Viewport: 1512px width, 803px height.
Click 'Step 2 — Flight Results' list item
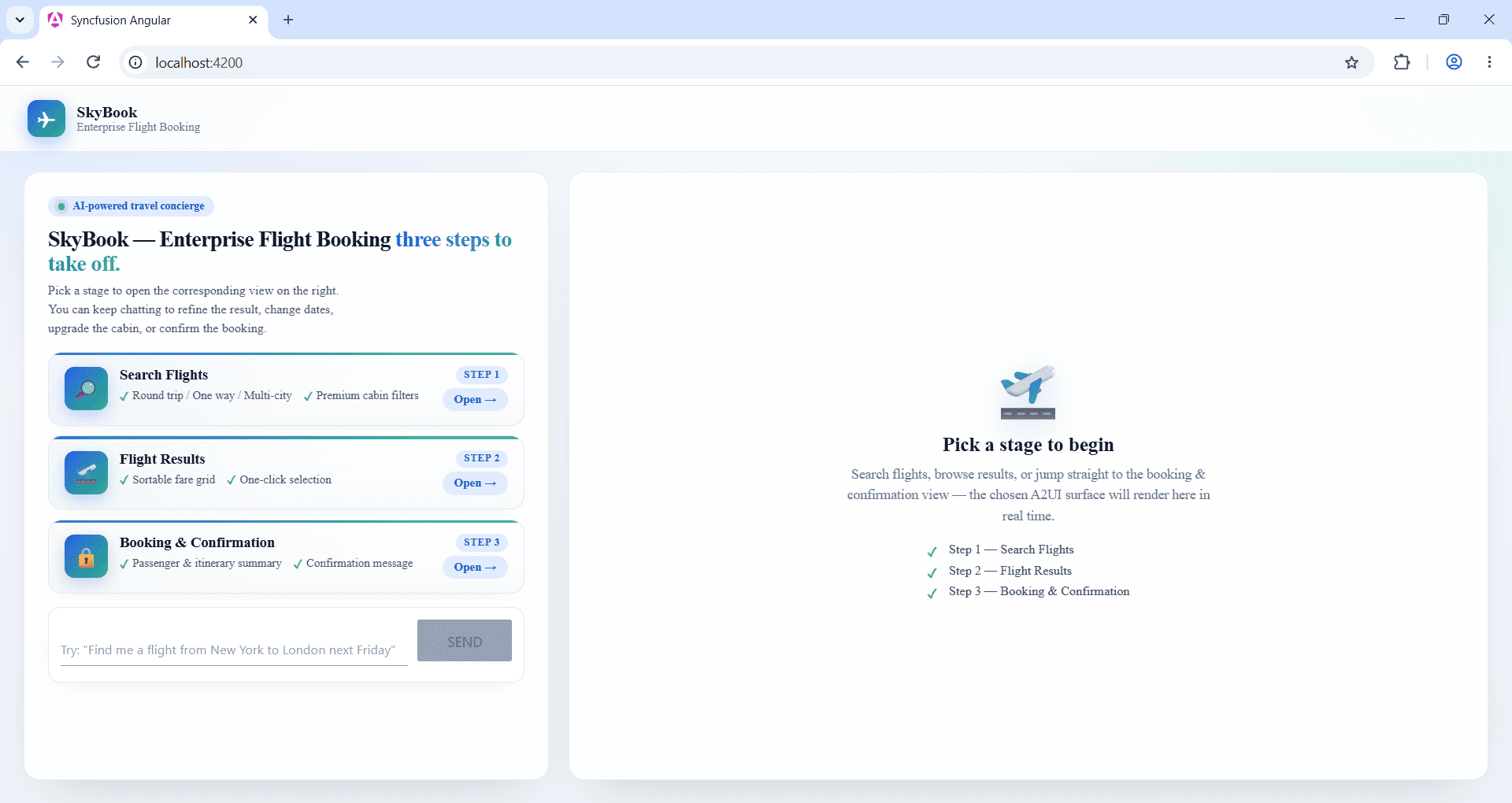pos(1010,571)
